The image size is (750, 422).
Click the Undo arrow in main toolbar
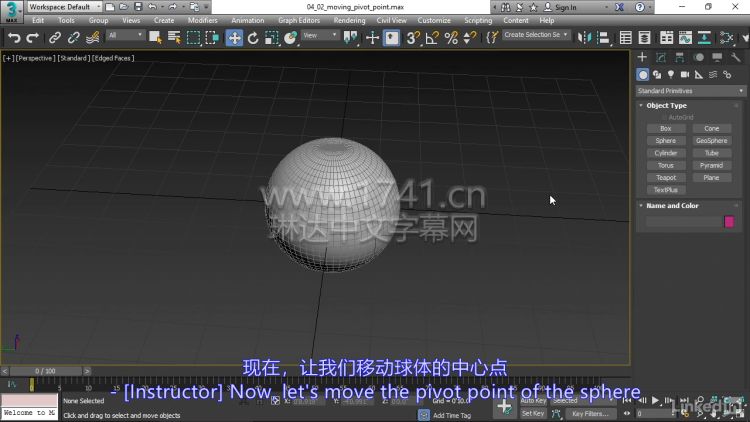click(14, 38)
